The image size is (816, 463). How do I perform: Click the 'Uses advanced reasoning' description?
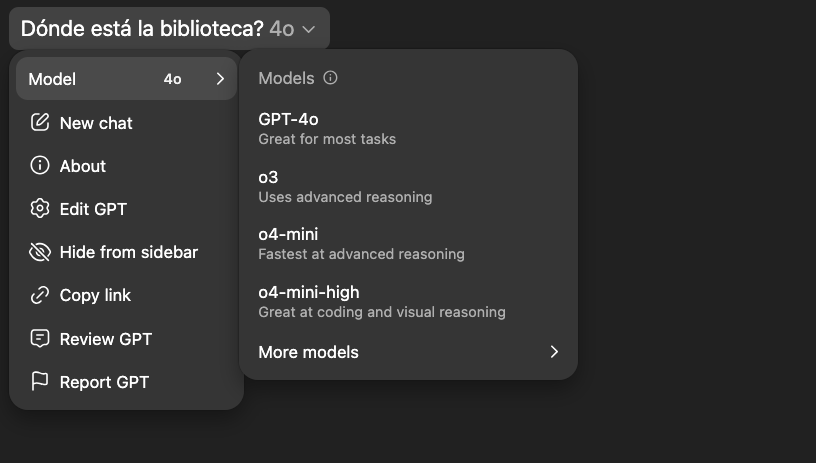345,197
